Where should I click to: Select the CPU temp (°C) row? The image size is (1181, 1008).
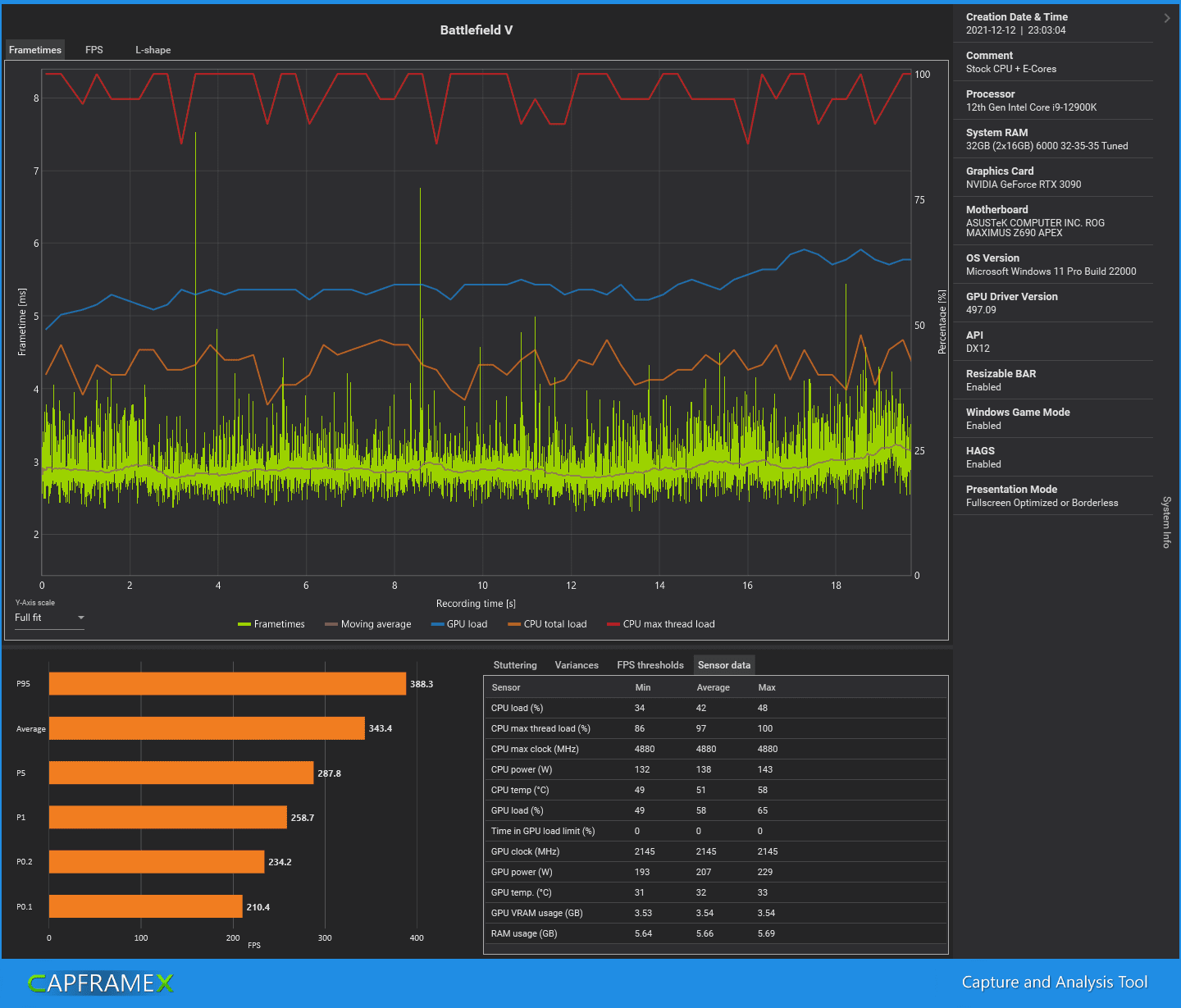coord(716,790)
